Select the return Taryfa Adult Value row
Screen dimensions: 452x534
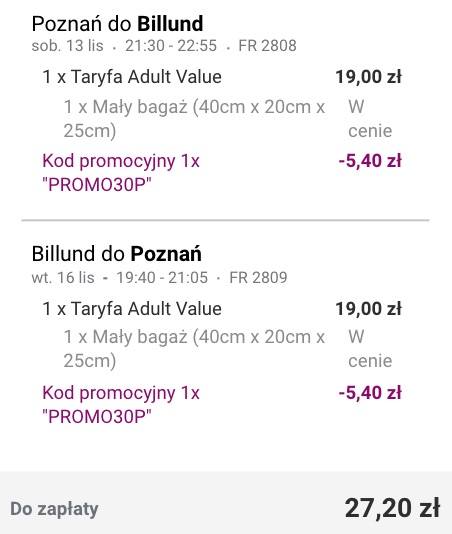pos(222,309)
